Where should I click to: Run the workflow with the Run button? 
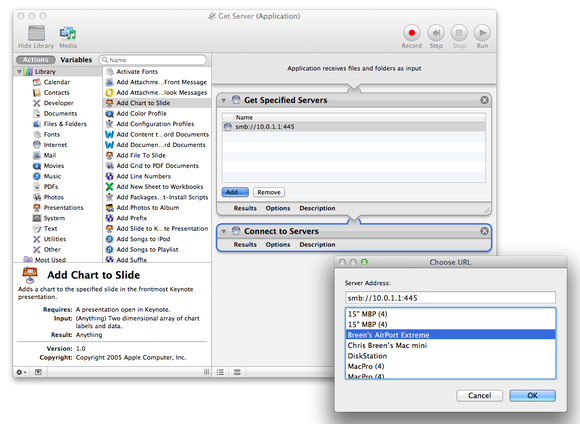pos(482,33)
